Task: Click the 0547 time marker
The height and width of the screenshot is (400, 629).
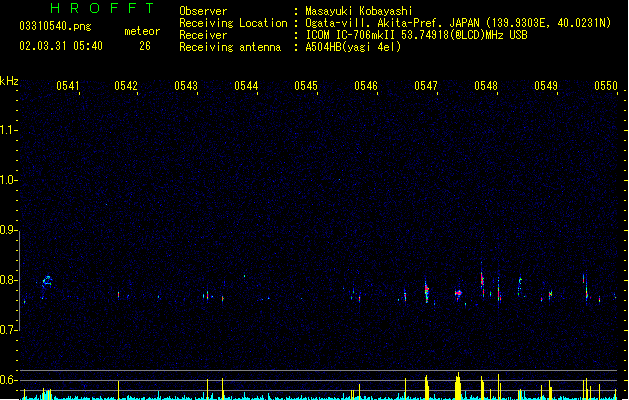Action: [426, 86]
